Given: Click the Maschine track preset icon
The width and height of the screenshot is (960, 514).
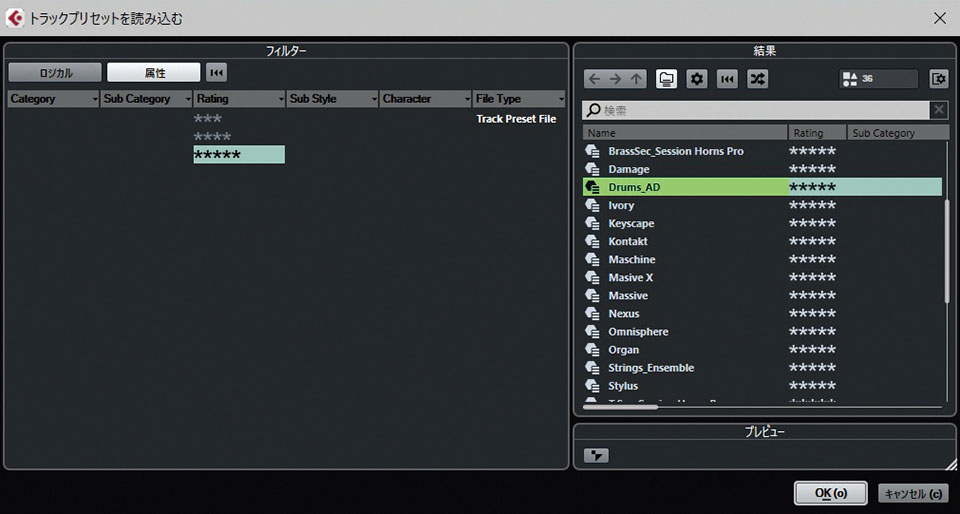Looking at the screenshot, I should 592,259.
